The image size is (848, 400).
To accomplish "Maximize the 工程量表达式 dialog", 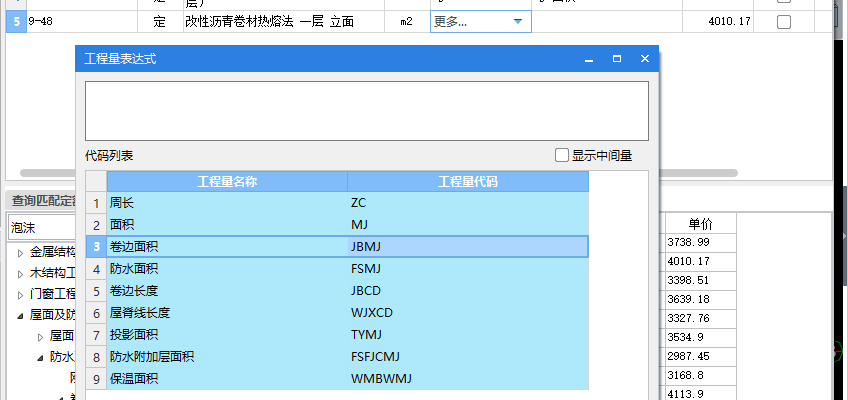I will tap(617, 59).
